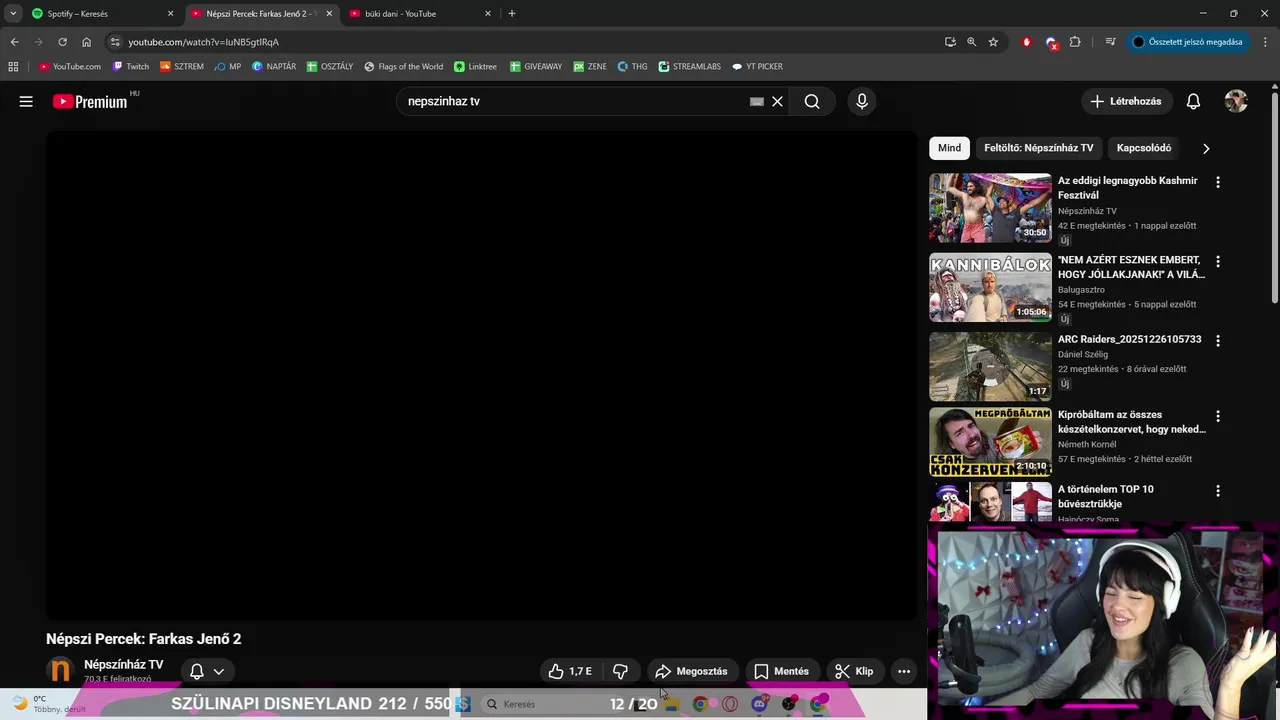Show more filter chips with right arrow
This screenshot has width=1280, height=720.
click(1206, 148)
